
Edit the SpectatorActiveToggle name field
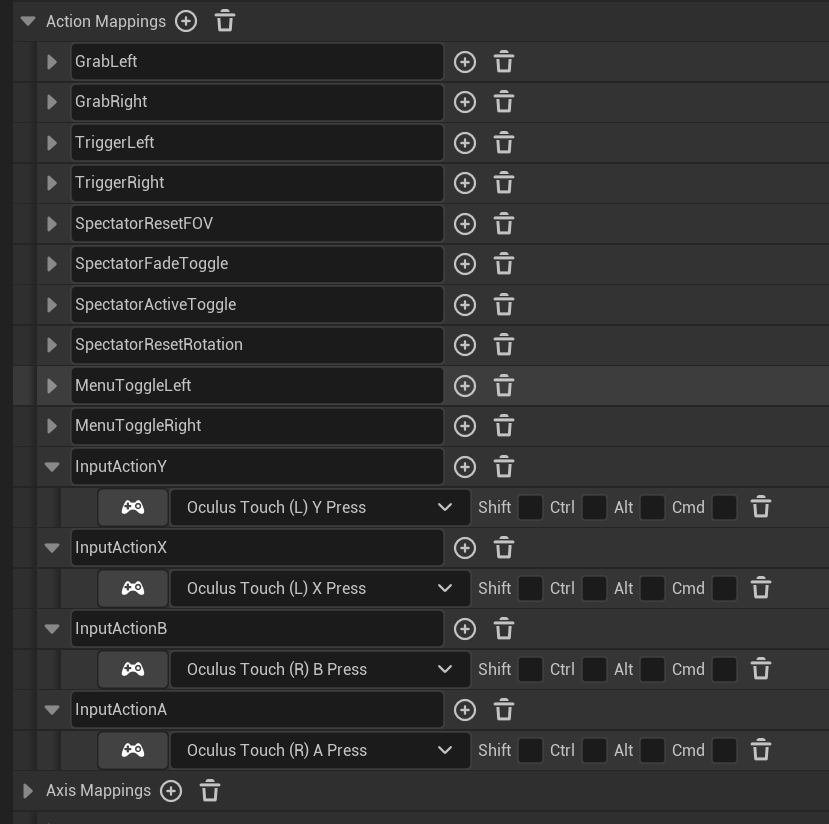pos(257,305)
